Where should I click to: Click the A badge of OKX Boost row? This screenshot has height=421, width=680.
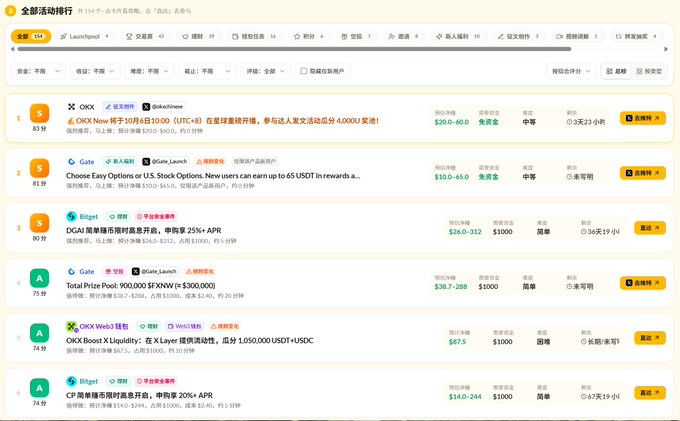(39, 333)
